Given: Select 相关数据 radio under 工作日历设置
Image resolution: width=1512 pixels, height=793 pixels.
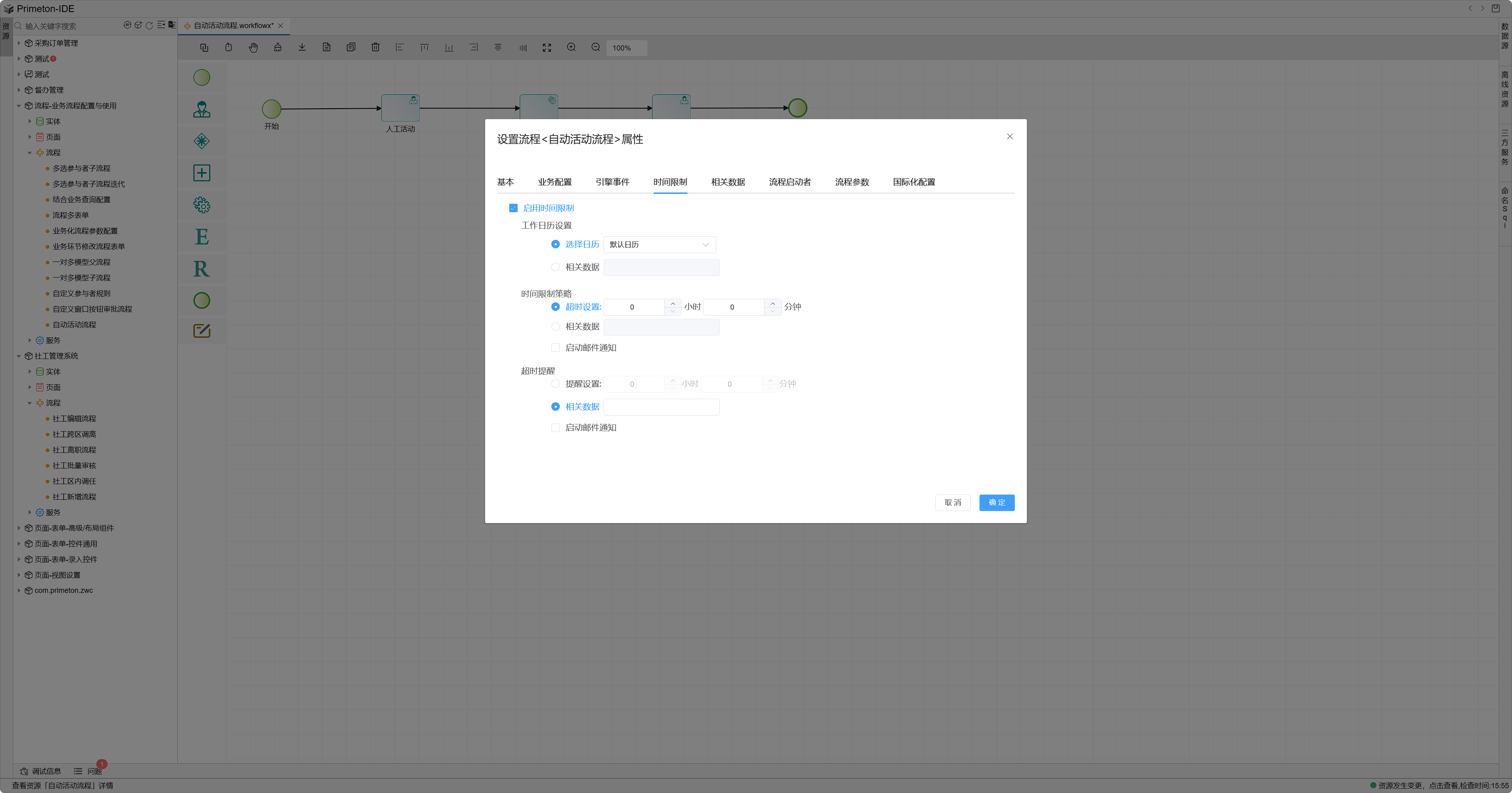Looking at the screenshot, I should (555, 268).
